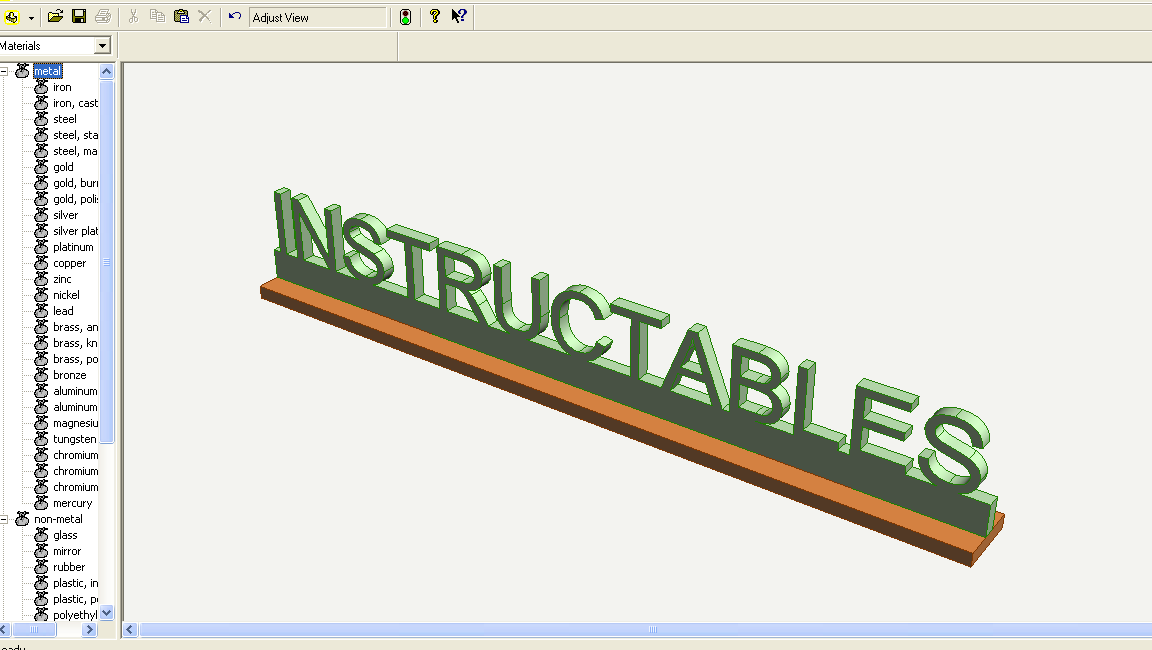This screenshot has width=1152, height=650.
Task: Save with the floppy disk icon
Action: point(79,16)
